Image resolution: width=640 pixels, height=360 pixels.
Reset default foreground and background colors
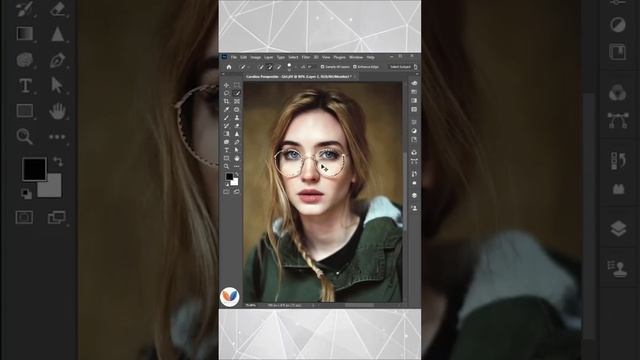click(x=227, y=184)
